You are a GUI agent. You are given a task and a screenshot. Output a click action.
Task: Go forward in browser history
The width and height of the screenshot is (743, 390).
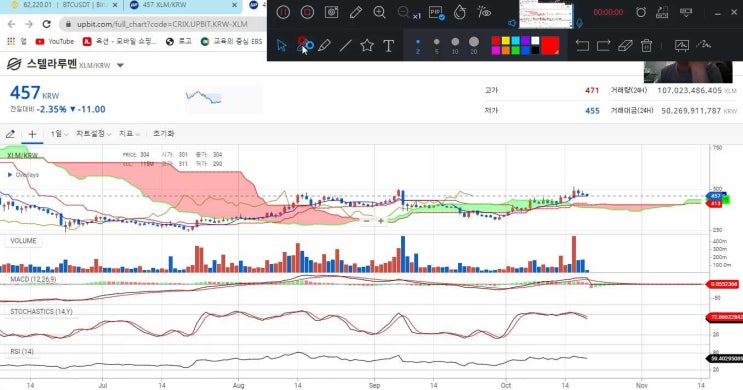29,24
